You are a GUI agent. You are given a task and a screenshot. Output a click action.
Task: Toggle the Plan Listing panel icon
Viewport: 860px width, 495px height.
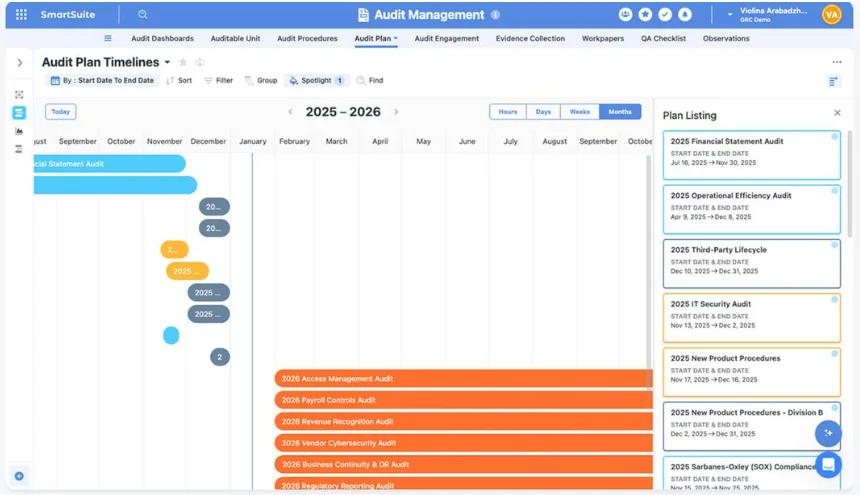tap(833, 82)
